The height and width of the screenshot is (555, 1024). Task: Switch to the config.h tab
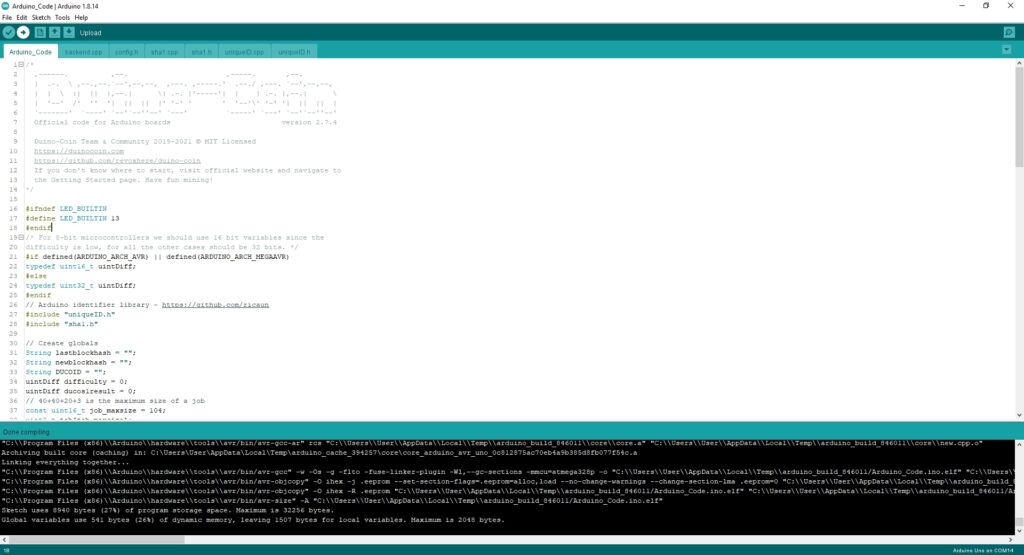pyautogui.click(x=126, y=52)
